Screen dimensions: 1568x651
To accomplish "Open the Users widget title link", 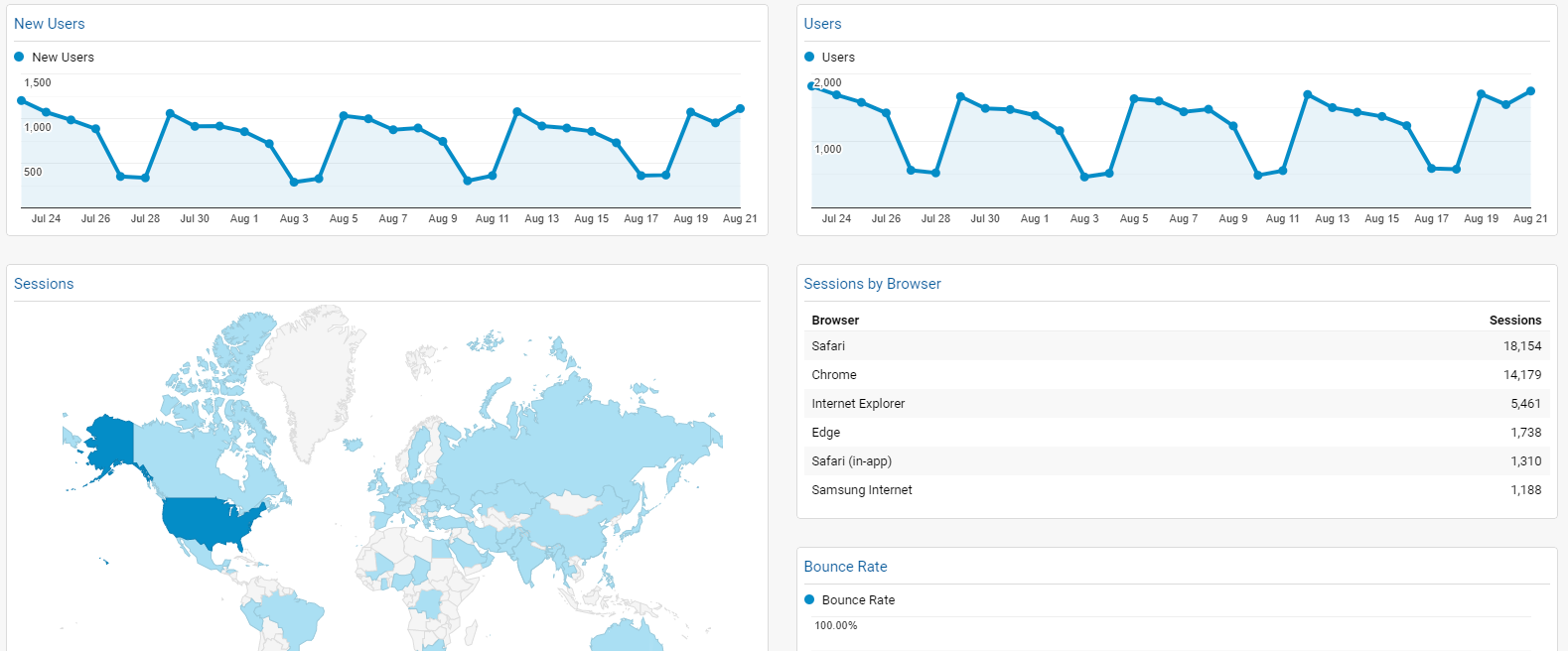I will click(822, 24).
